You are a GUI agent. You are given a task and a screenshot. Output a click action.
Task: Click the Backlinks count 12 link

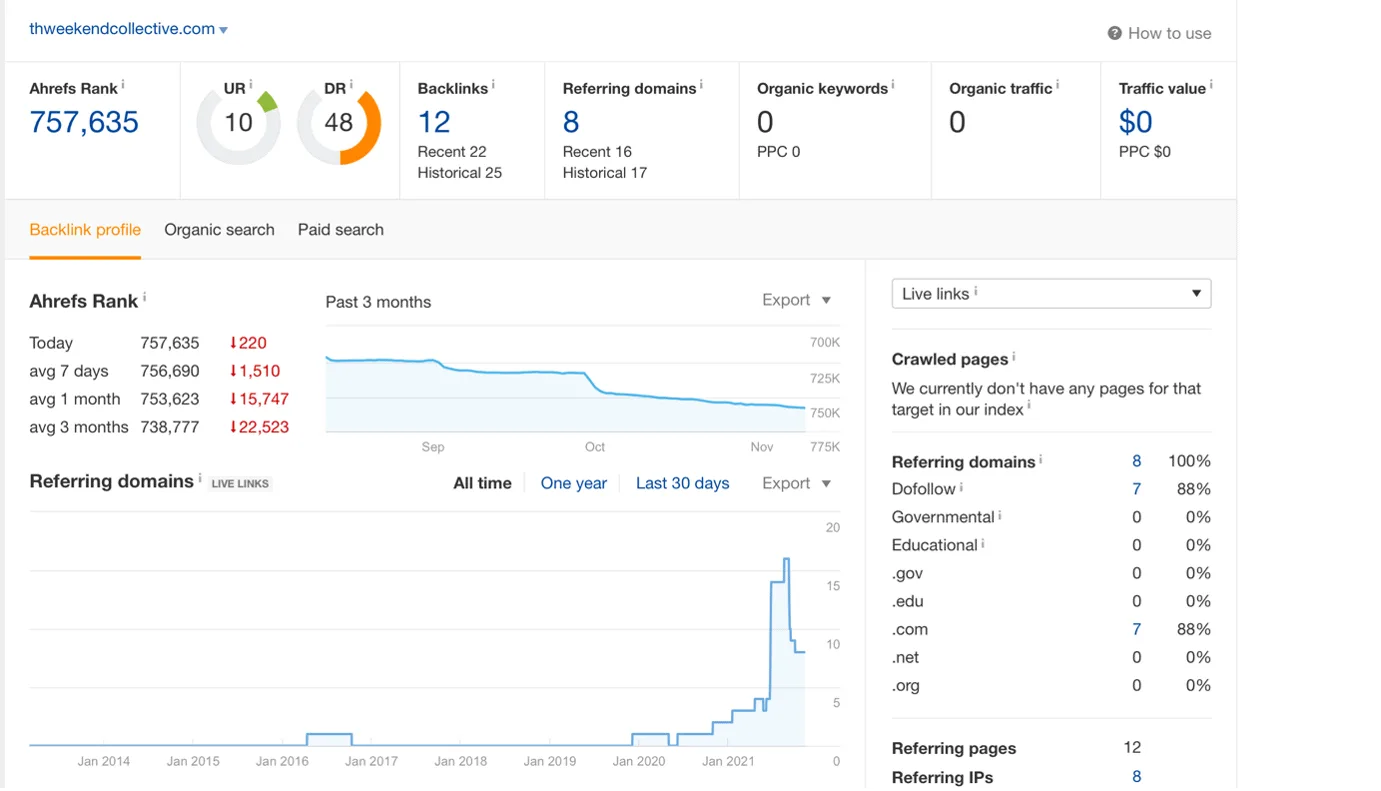[x=434, y=122]
